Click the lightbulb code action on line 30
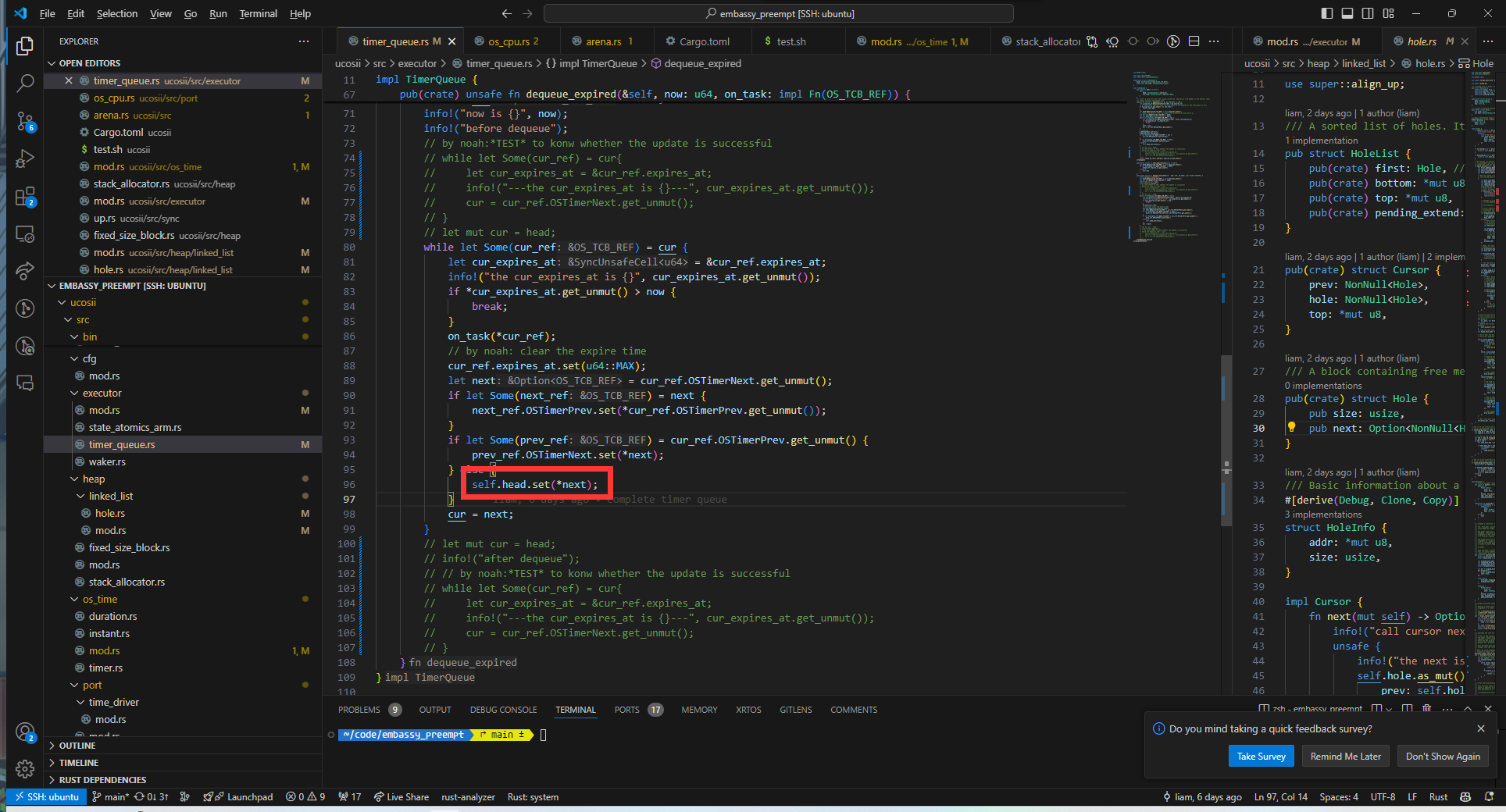Image resolution: width=1506 pixels, height=812 pixels. click(1291, 427)
